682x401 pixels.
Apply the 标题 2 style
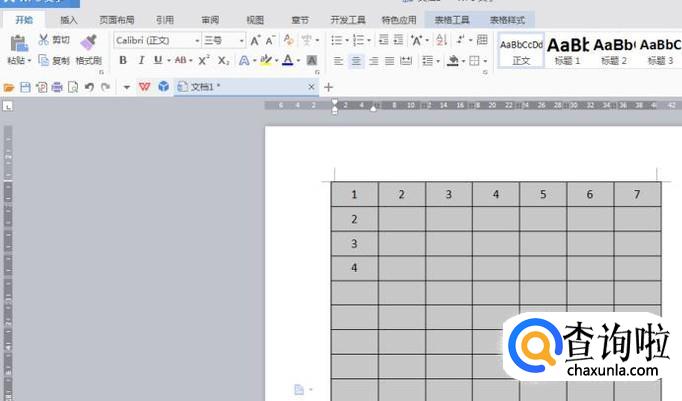(614, 50)
